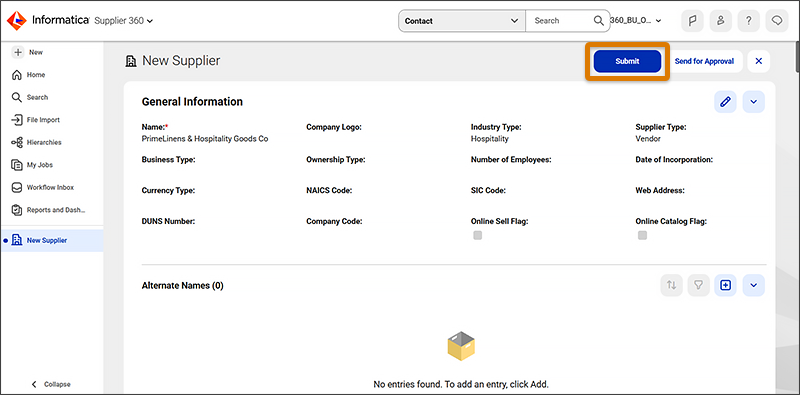Click the building icon beside page title
Viewport: 800px width, 395px height.
tap(131, 61)
